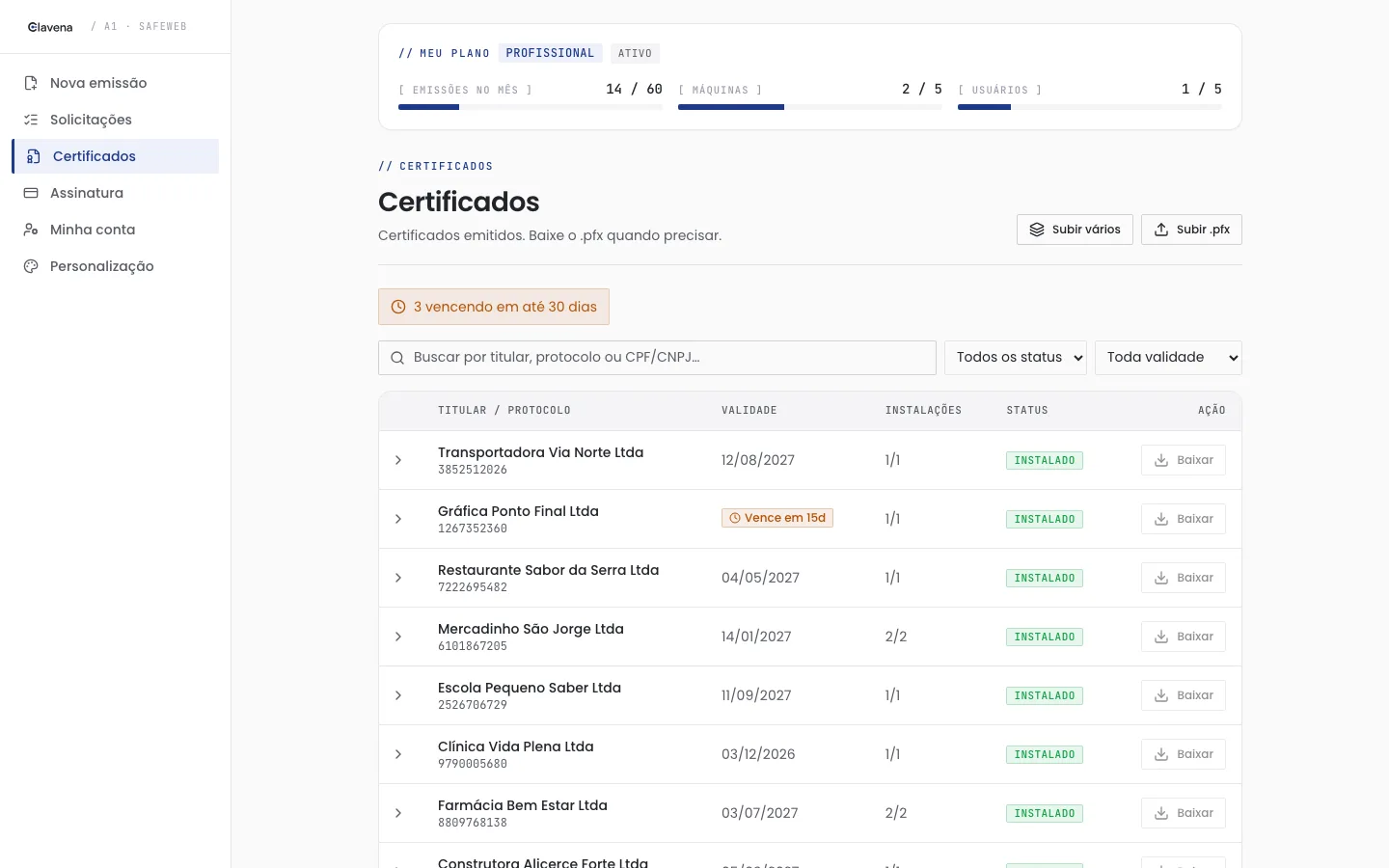Viewport: 1389px width, 868px height.
Task: Click the download icon for Transportadora Via Norte
Action: click(x=1161, y=460)
